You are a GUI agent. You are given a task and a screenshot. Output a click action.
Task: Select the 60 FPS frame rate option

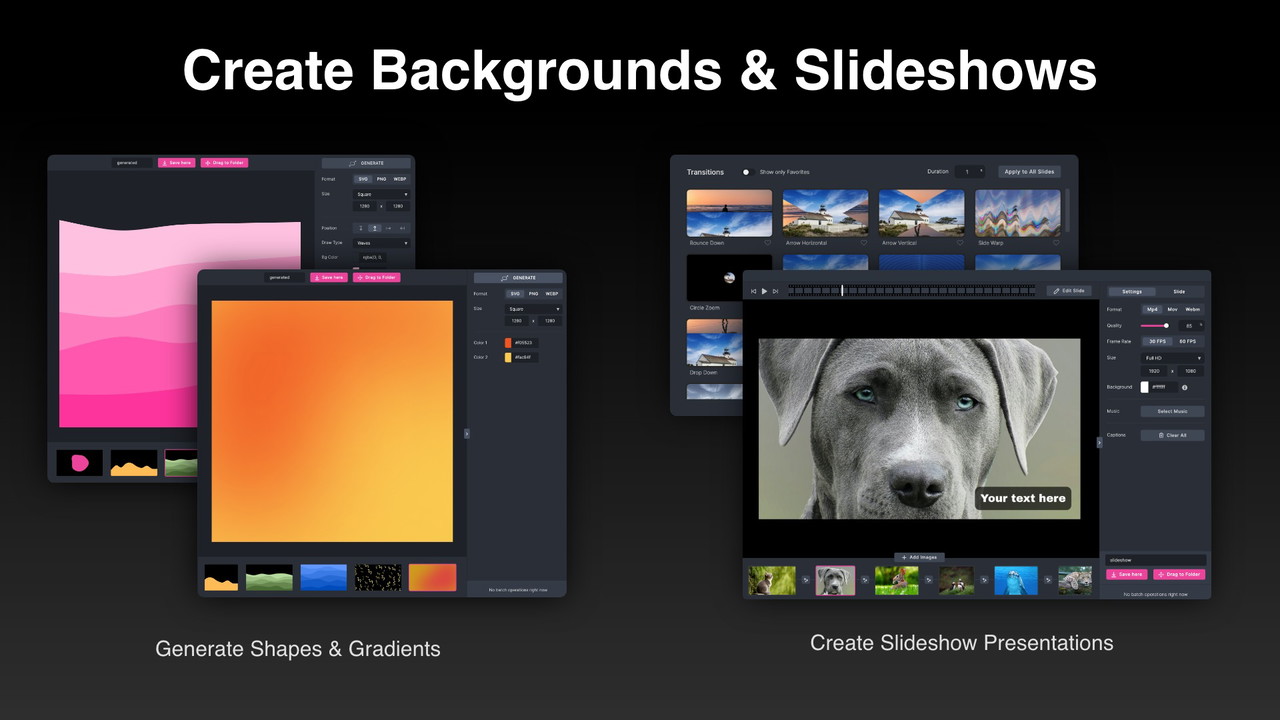tap(1187, 341)
